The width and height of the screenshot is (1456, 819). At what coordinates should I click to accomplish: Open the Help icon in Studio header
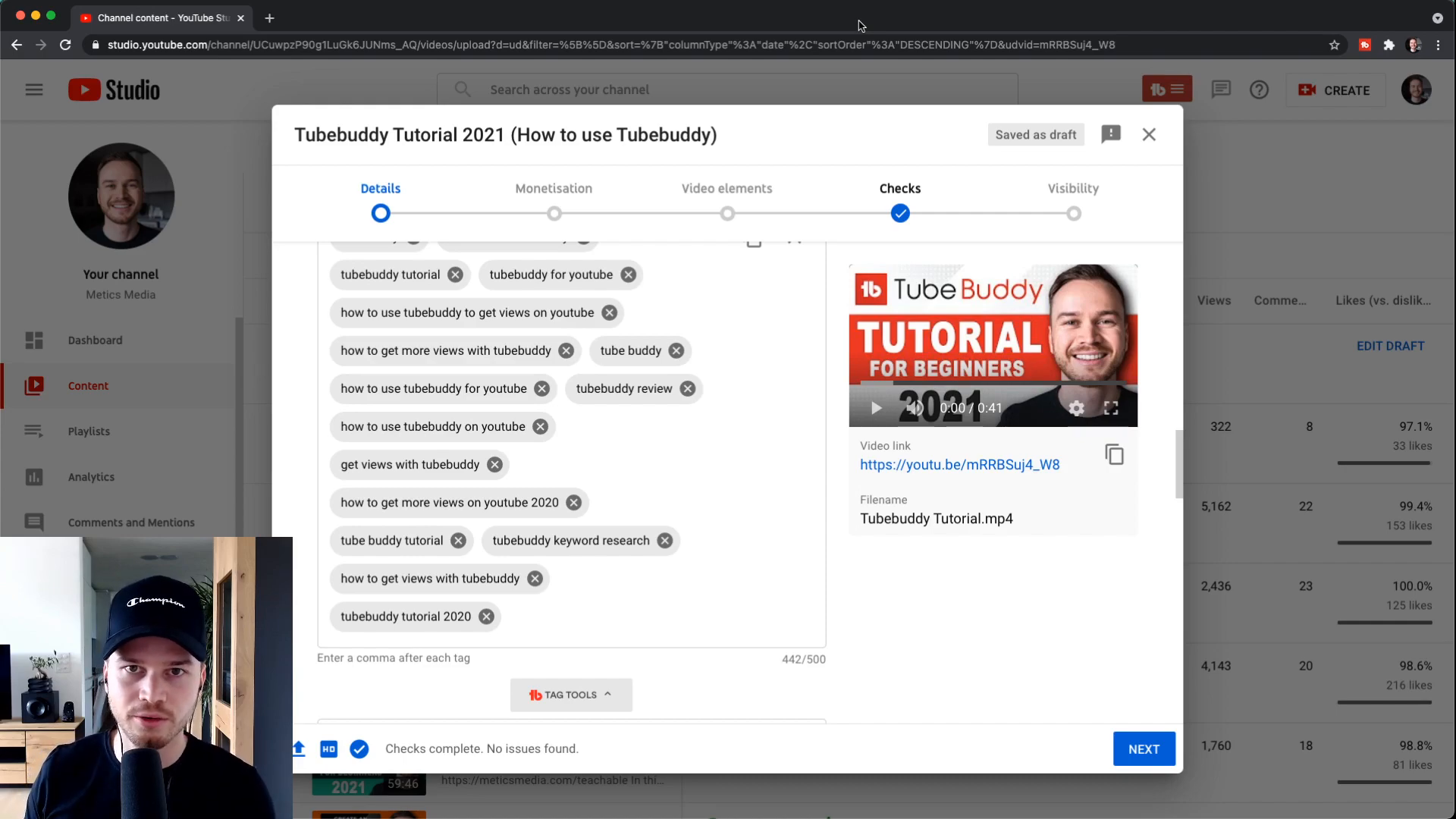point(1259,89)
